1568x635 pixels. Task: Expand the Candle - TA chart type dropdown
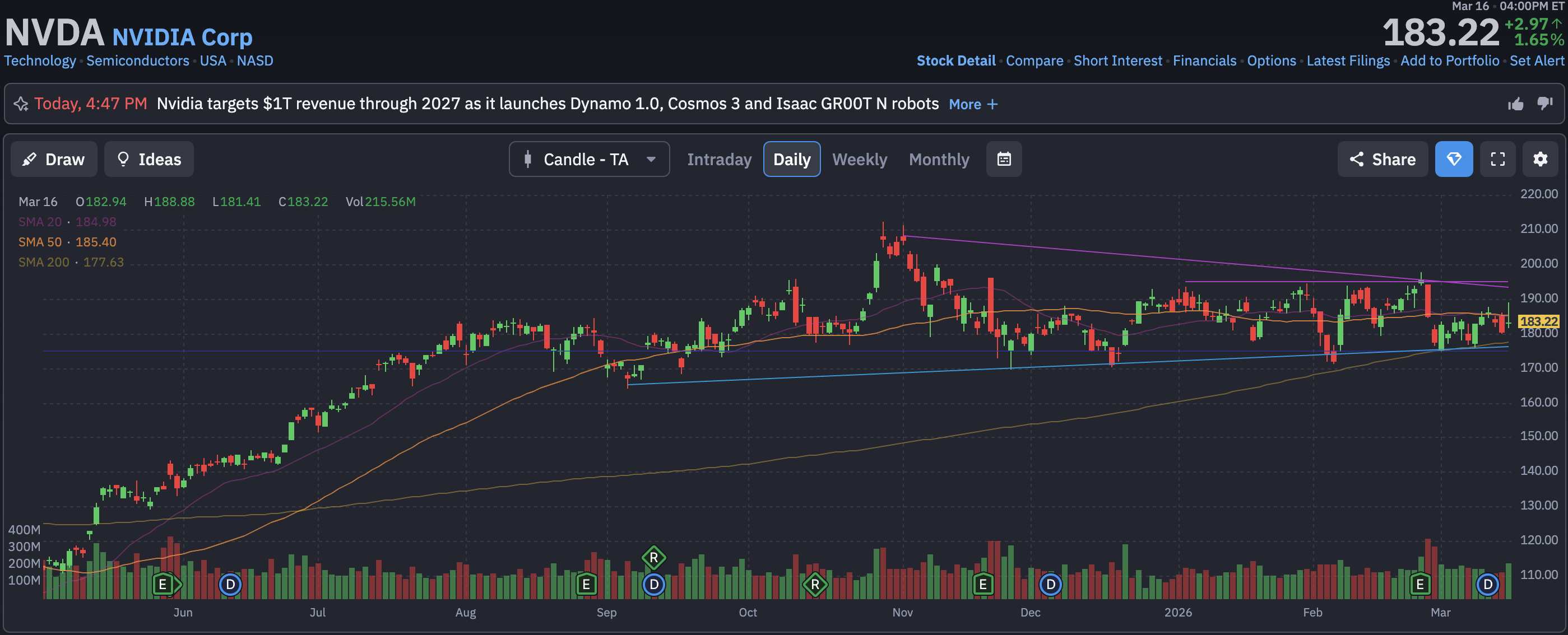[x=588, y=160]
